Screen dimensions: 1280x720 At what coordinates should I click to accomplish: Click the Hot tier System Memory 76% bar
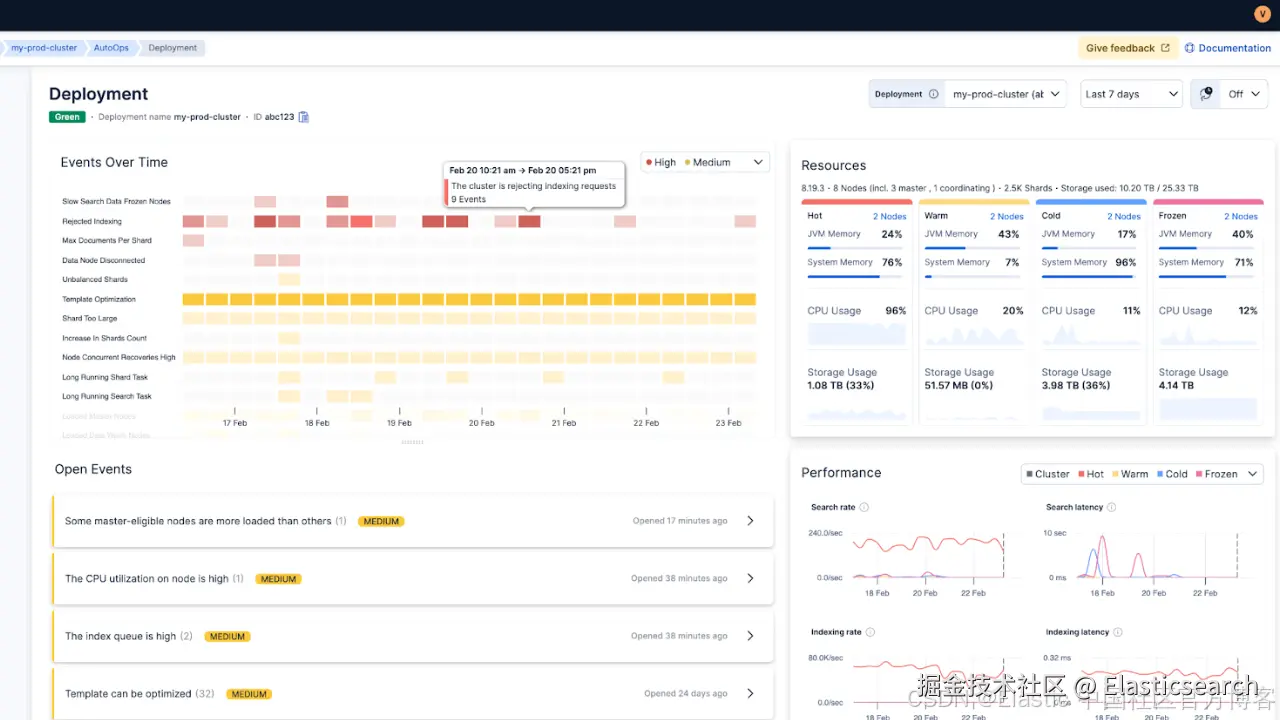[x=855, y=276]
